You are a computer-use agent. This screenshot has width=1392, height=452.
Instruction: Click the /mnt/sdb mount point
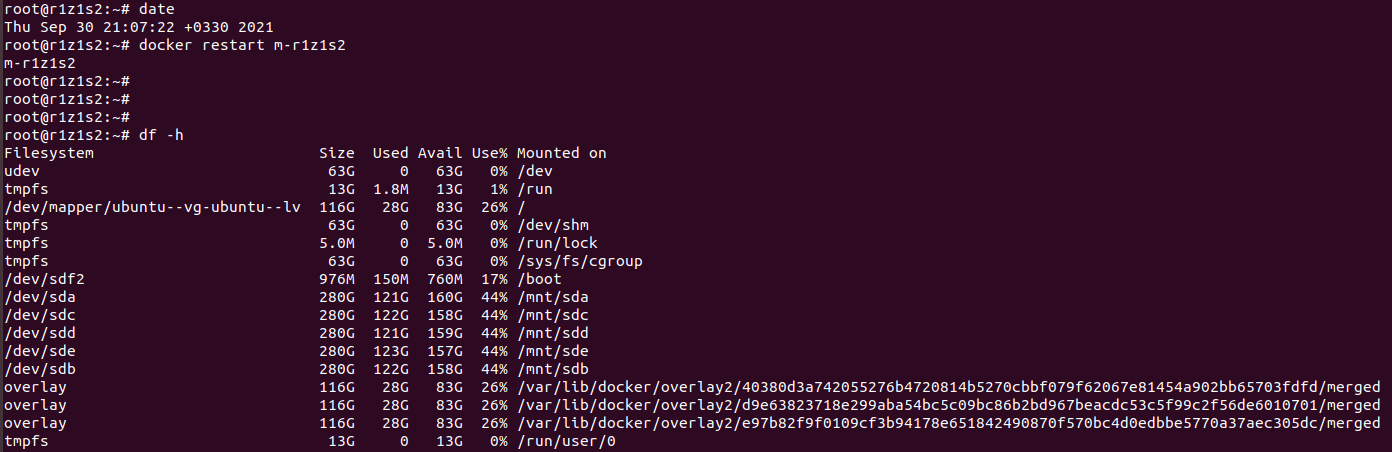[x=553, y=369]
